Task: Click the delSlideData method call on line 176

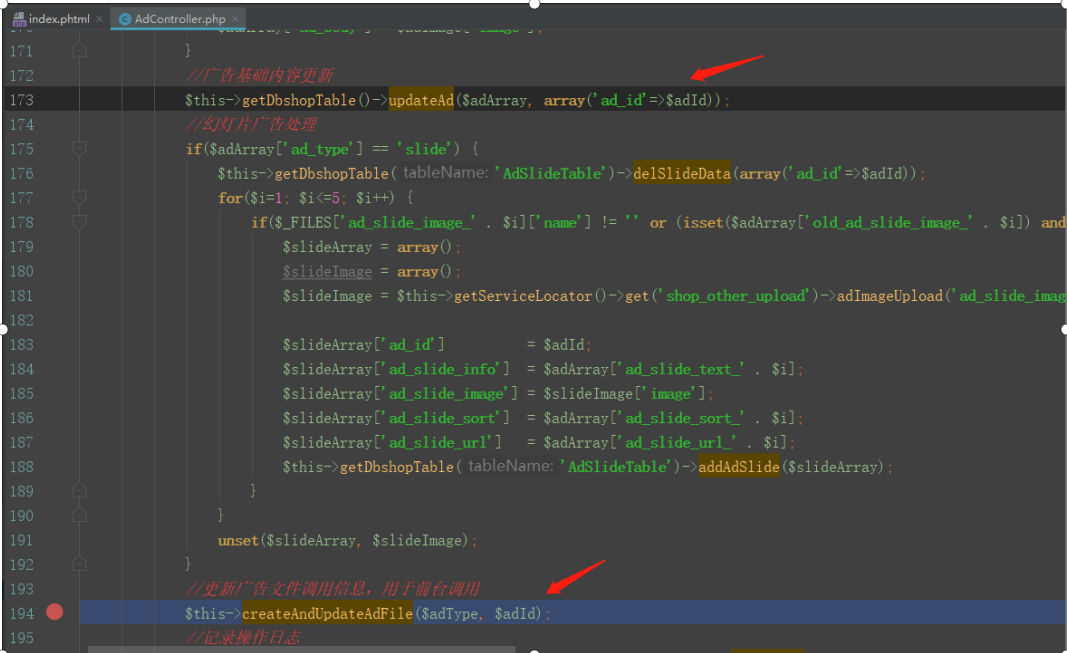Action: pos(682,173)
